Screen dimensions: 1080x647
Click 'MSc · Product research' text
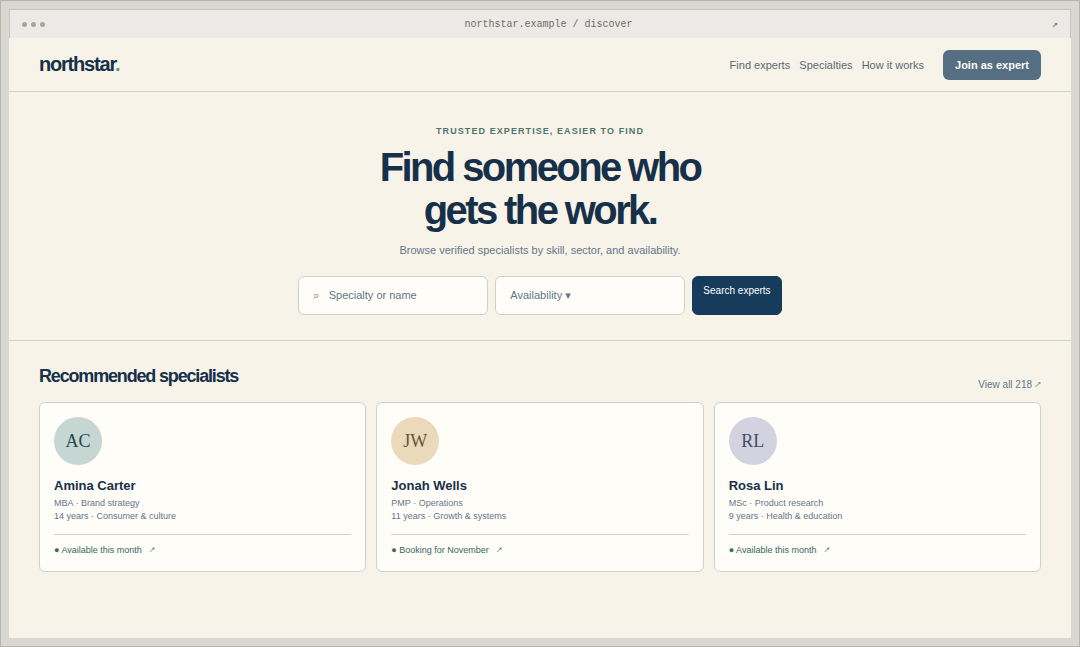point(776,503)
